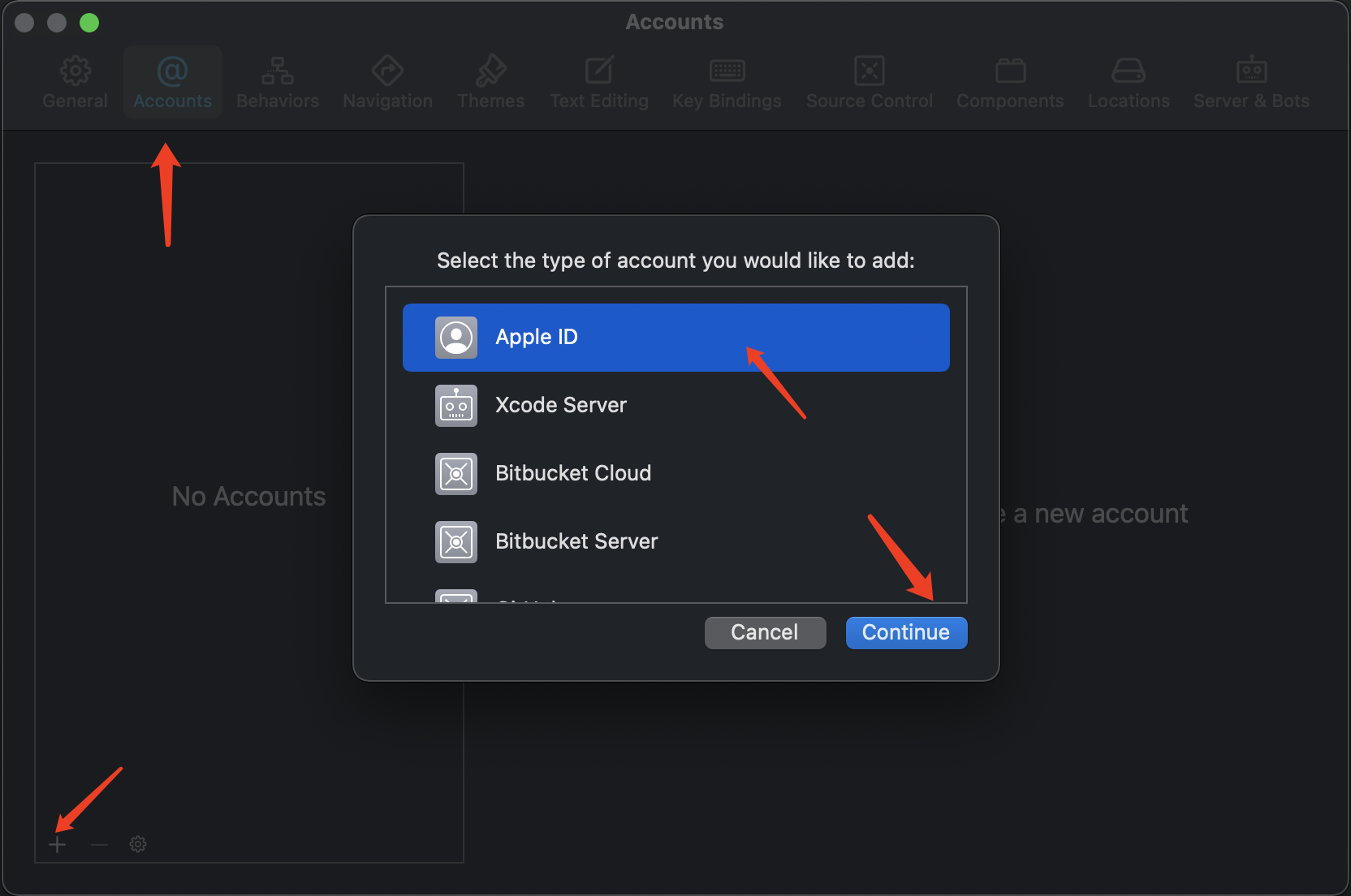Click the green zoom window button
This screenshot has height=896, width=1351.
(x=89, y=23)
